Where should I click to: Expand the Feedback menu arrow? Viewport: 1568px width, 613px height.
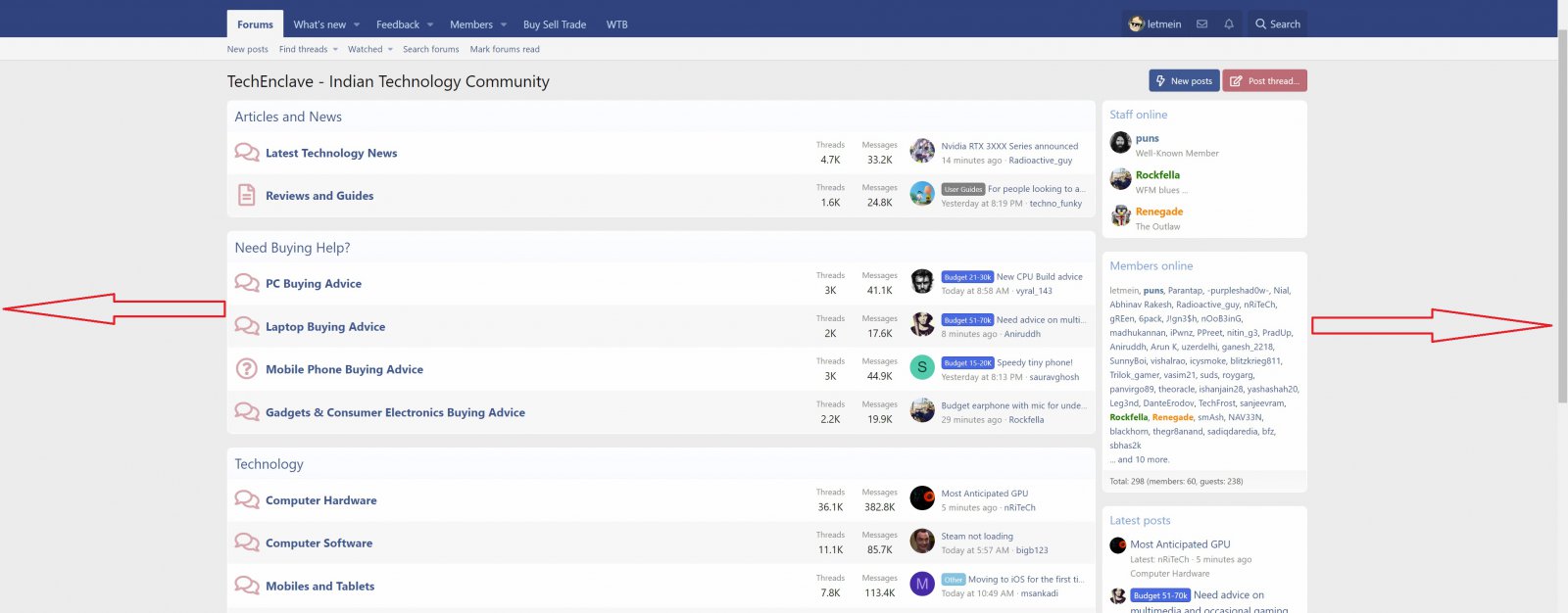tap(430, 24)
